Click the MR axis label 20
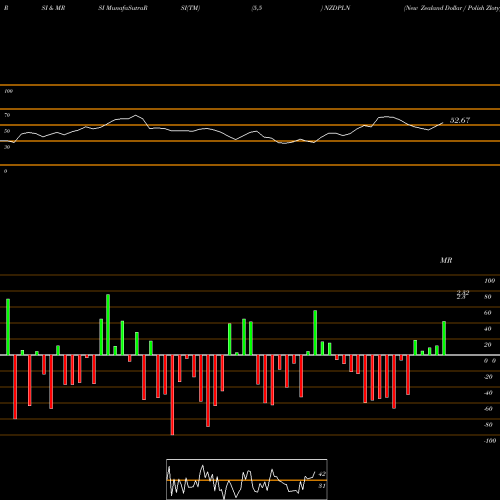The image size is (500, 500). [488, 345]
